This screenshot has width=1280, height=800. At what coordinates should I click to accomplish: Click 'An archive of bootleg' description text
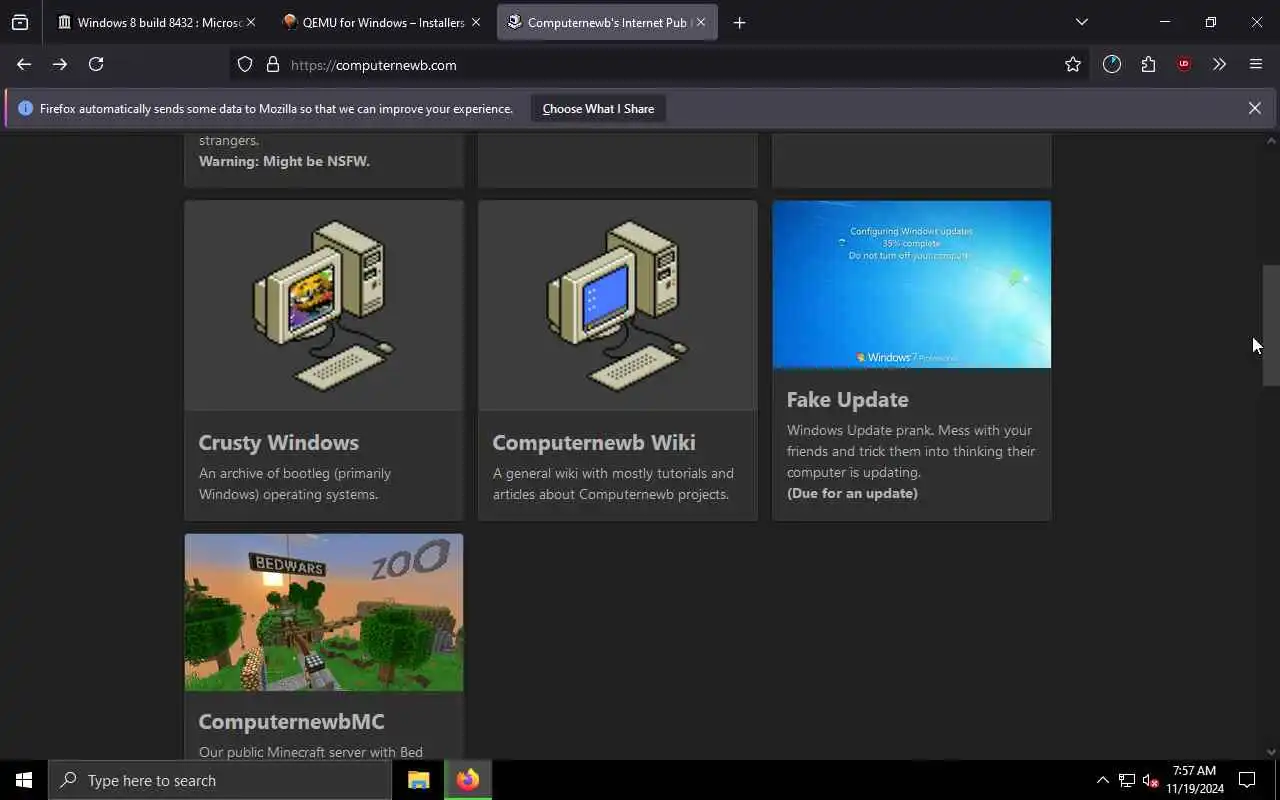tap(295, 484)
